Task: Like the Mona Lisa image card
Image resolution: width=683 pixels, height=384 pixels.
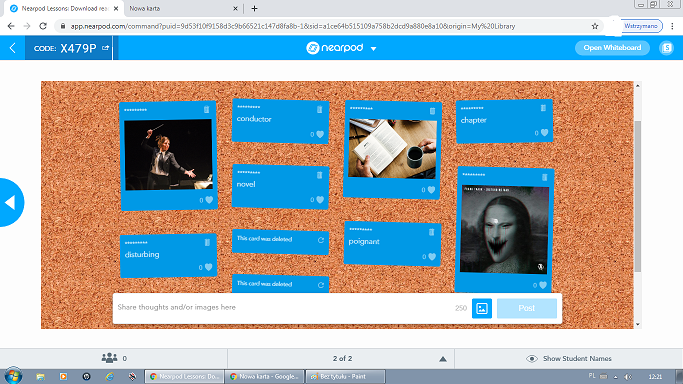Action: pyautogui.click(x=543, y=286)
